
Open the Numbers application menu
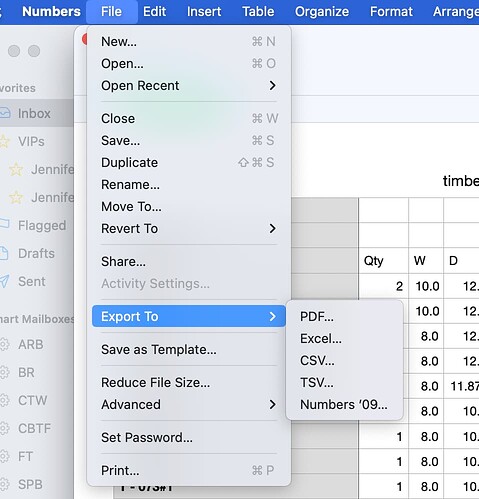[x=51, y=12]
